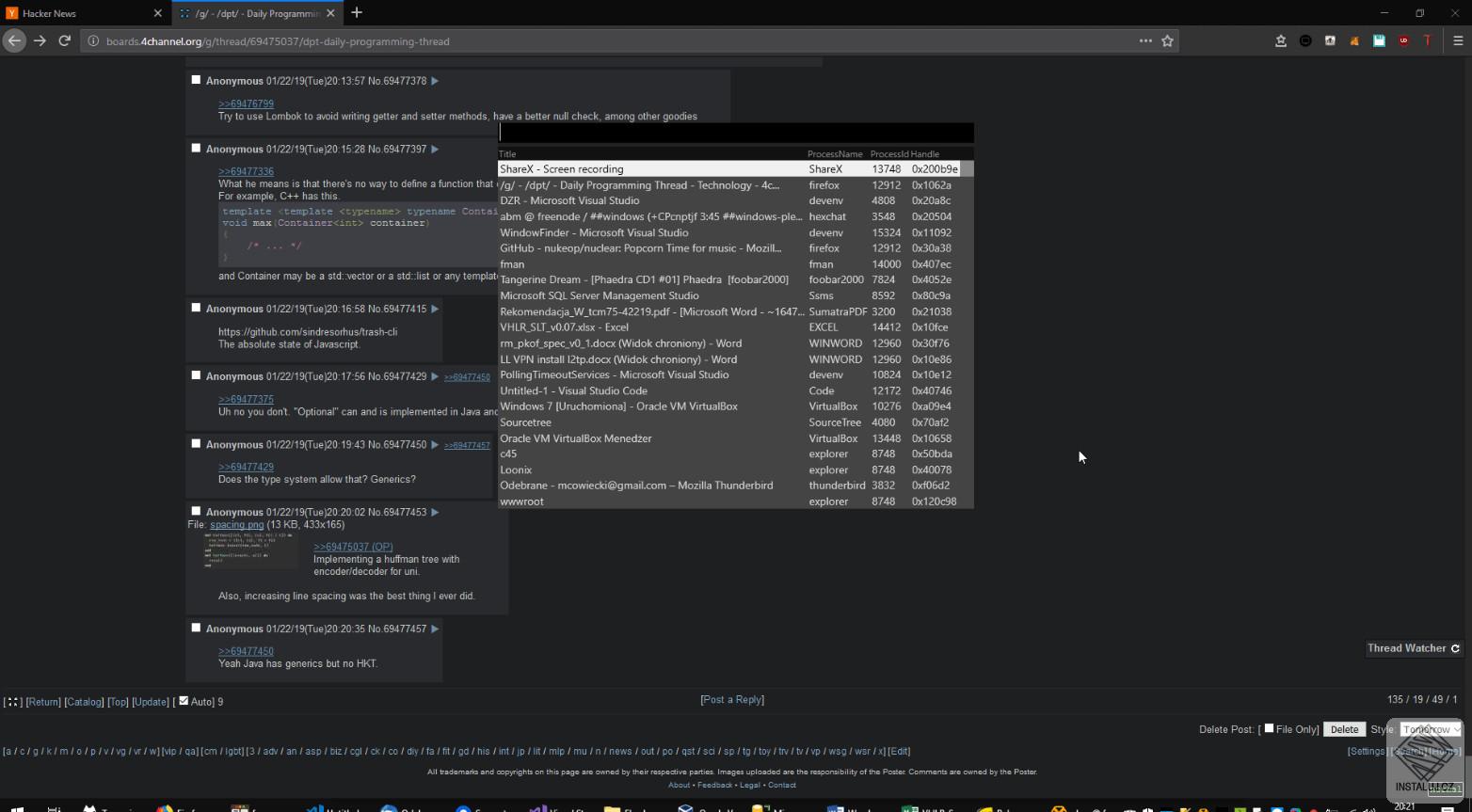Viewport: 1472px width, 812px height.
Task: Tick the checkbox for post No.69477378
Action: pyautogui.click(x=196, y=80)
